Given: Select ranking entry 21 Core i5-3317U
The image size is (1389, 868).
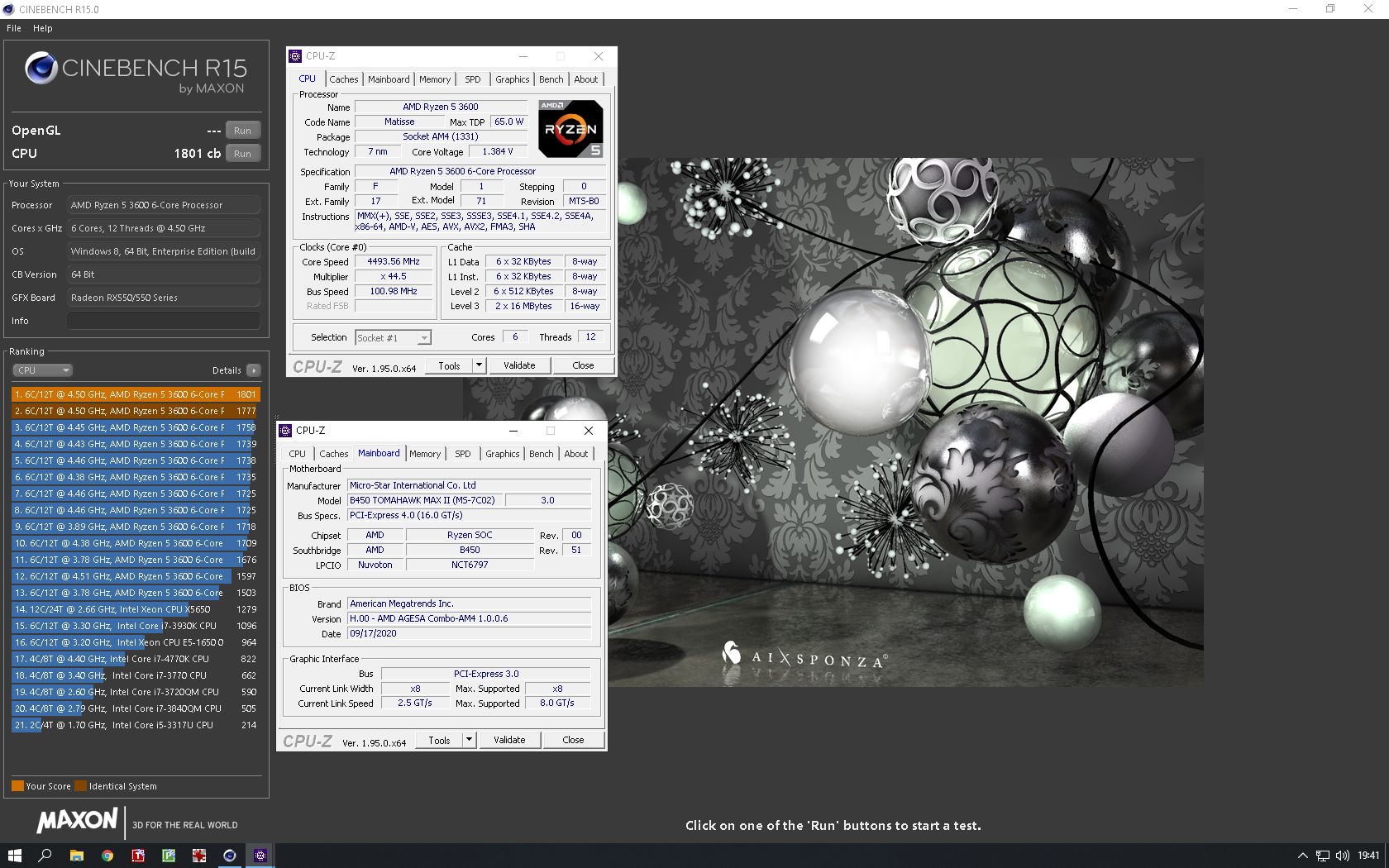Looking at the screenshot, I should coord(136,725).
